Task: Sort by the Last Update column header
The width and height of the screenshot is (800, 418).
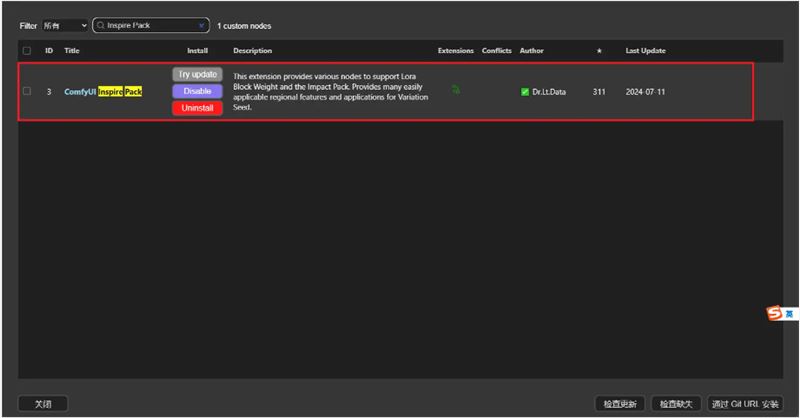Action: tap(645, 51)
